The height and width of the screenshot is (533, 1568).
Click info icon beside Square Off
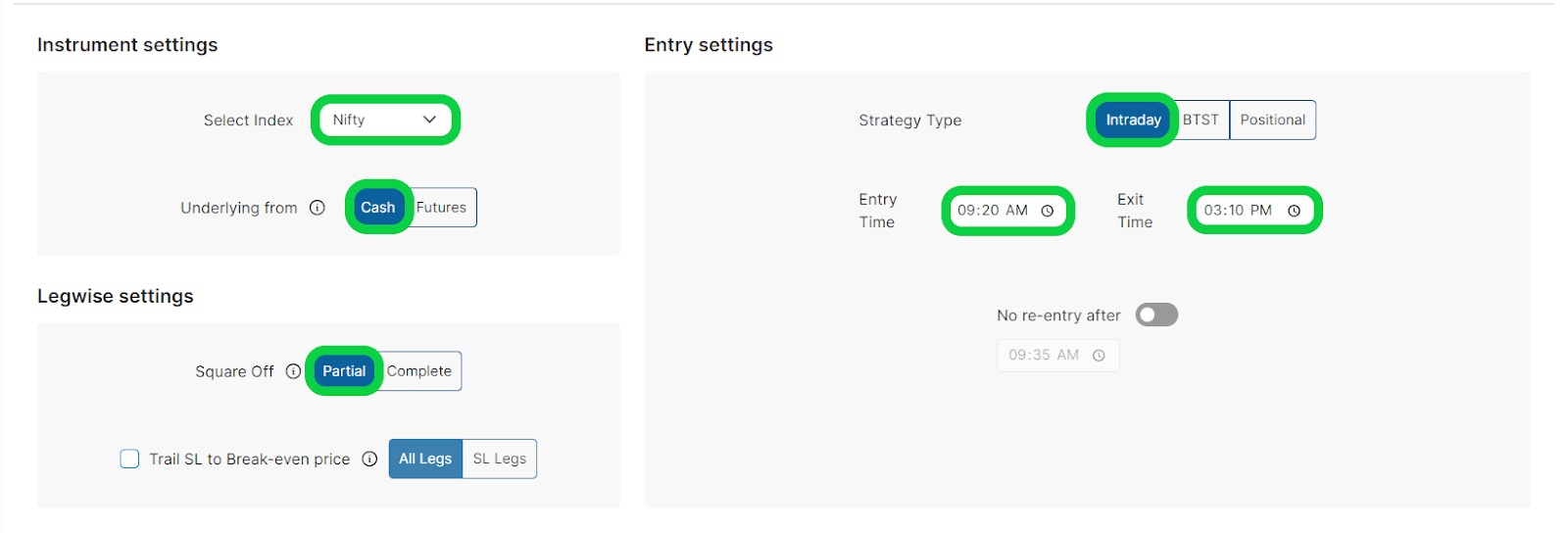pos(293,371)
